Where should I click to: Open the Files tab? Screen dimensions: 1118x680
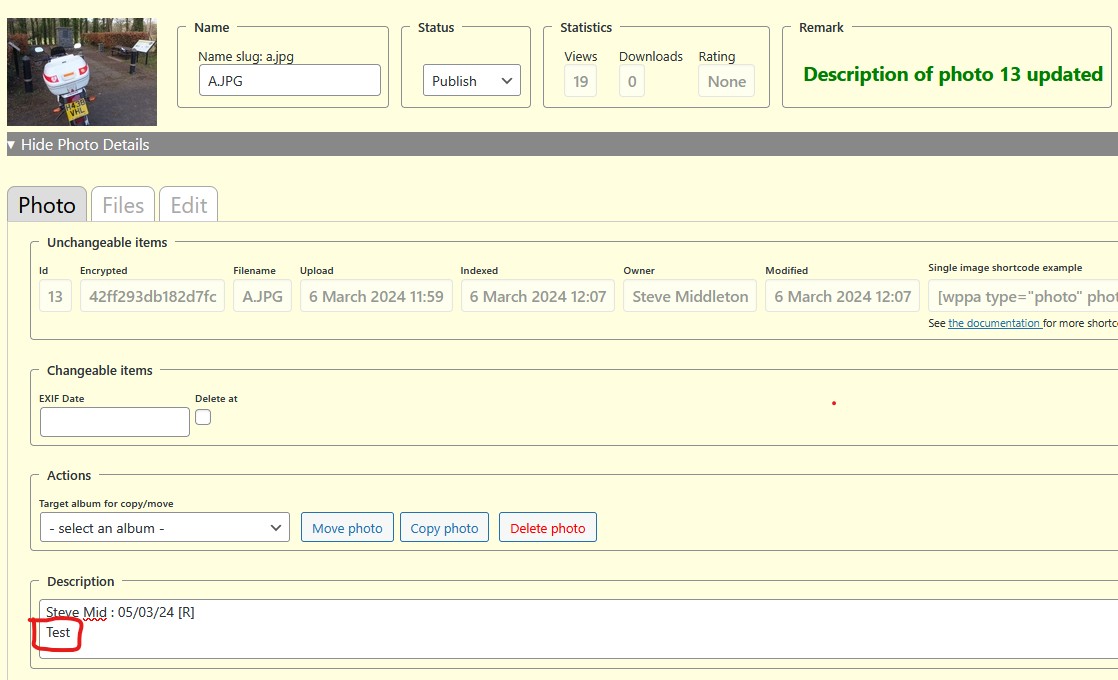(123, 205)
